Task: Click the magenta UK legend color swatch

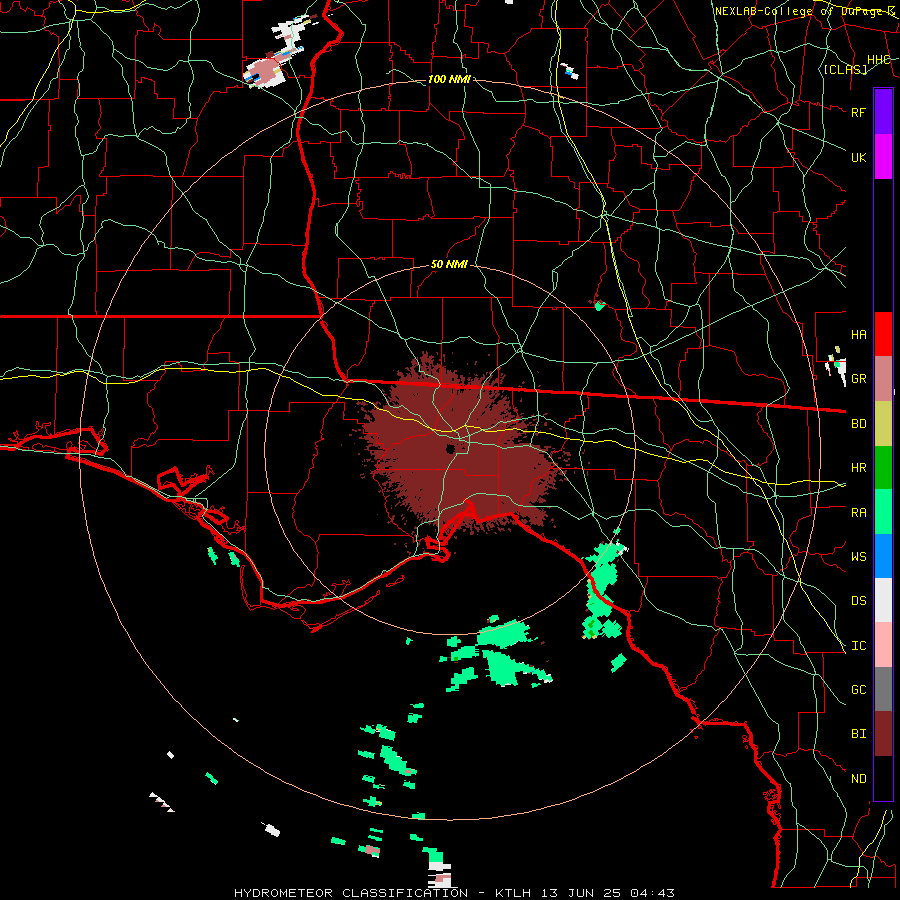Action: (x=883, y=157)
